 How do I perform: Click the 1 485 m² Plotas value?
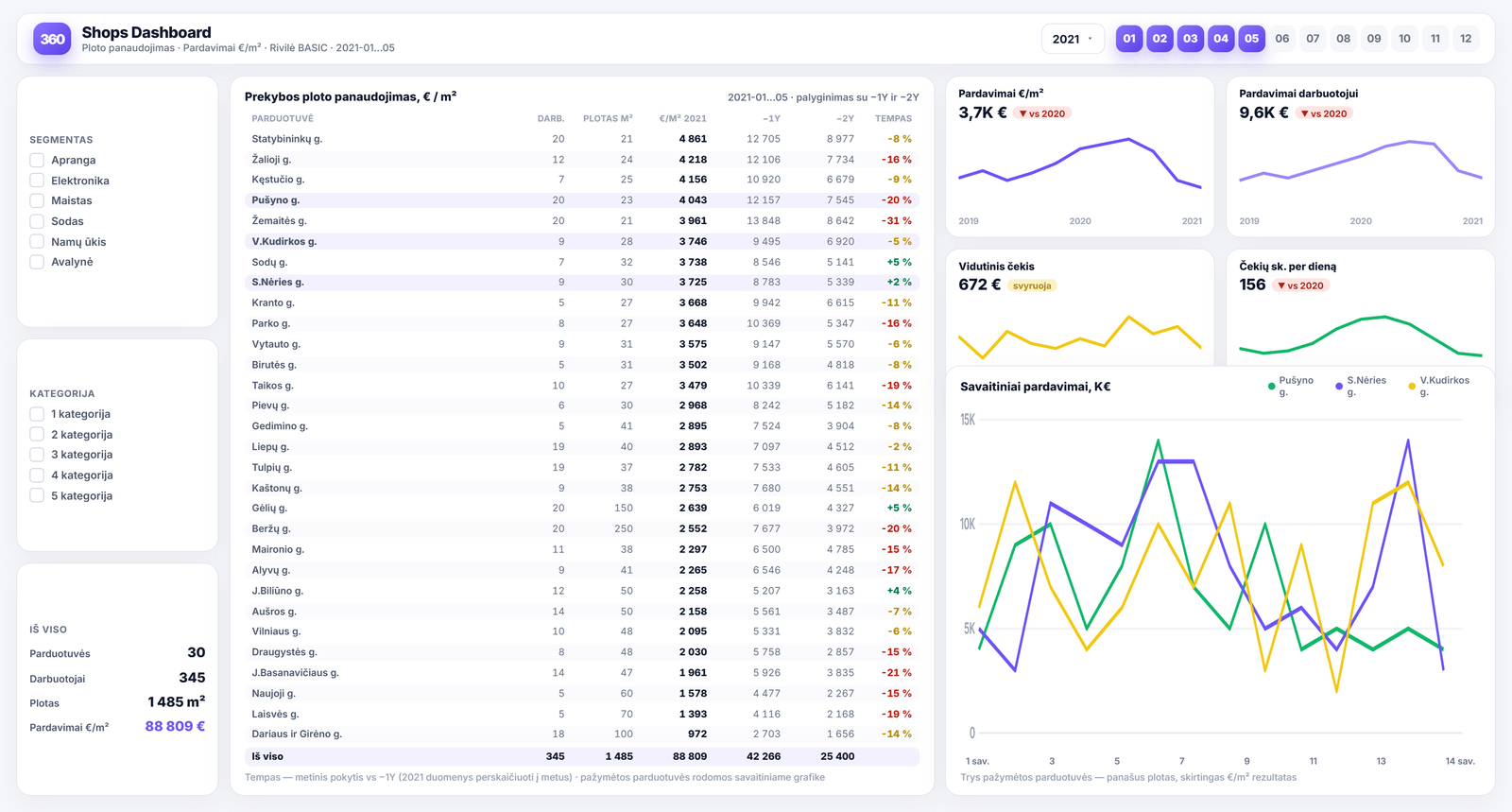tap(177, 701)
